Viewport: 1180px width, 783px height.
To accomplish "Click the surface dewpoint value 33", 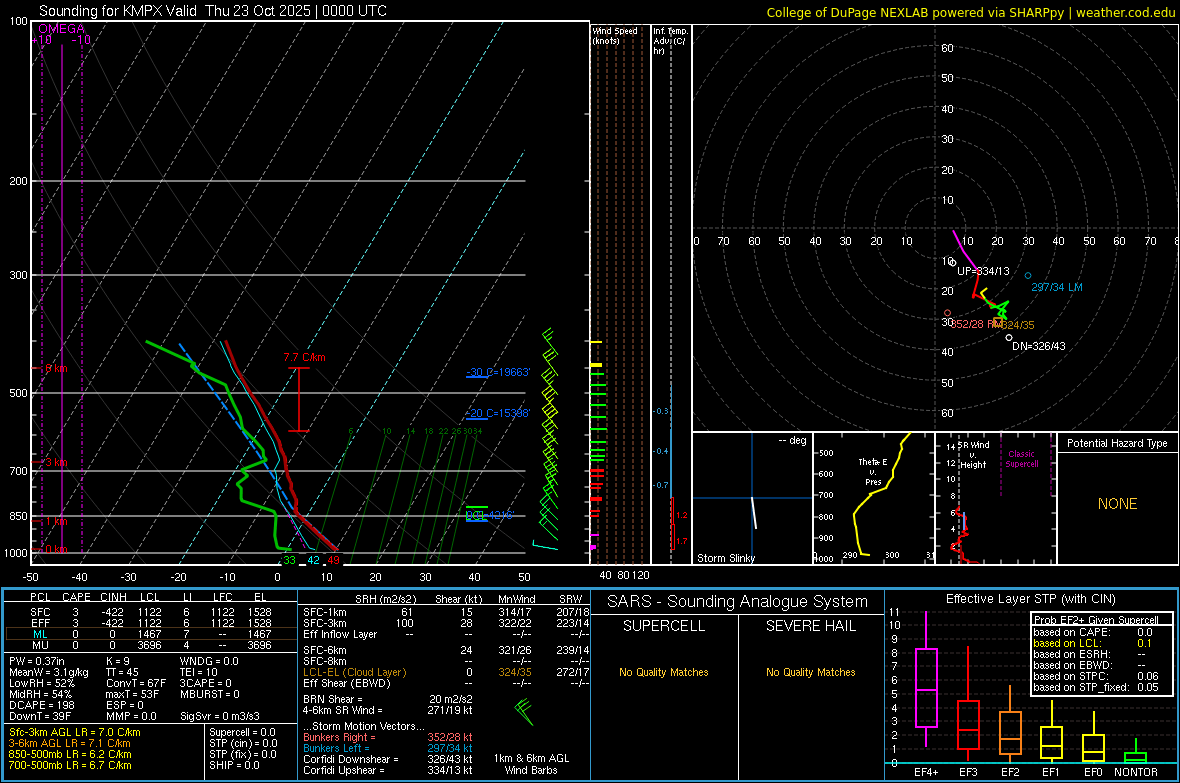I will (290, 560).
